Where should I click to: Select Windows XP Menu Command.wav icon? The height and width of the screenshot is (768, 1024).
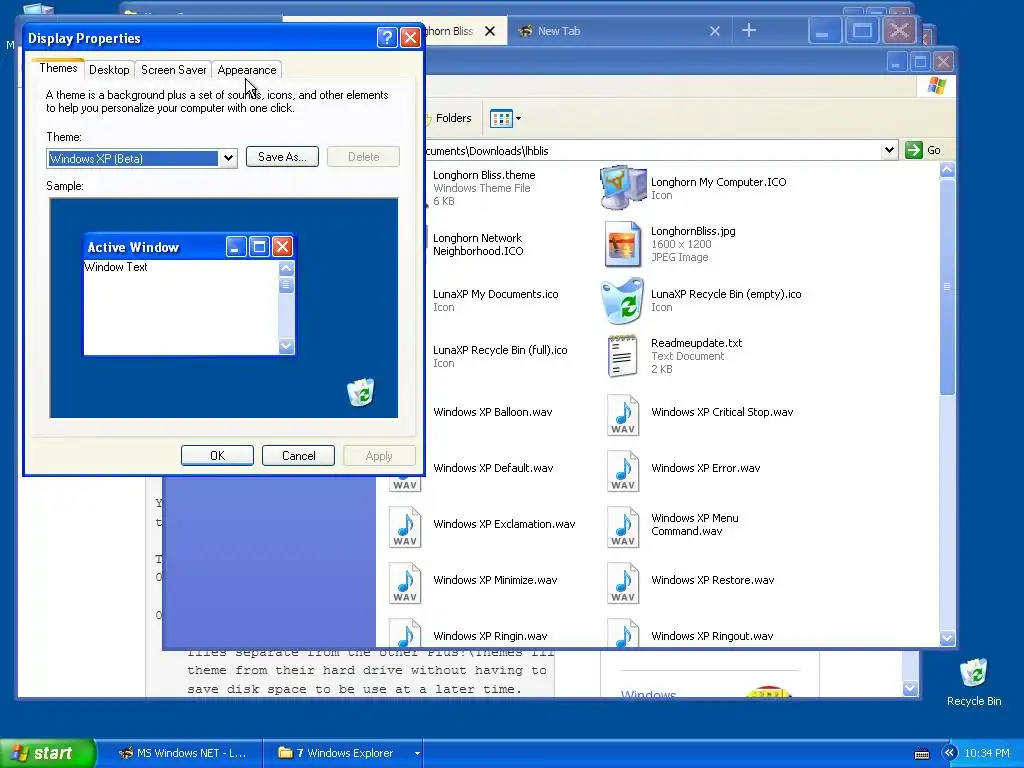click(x=622, y=527)
